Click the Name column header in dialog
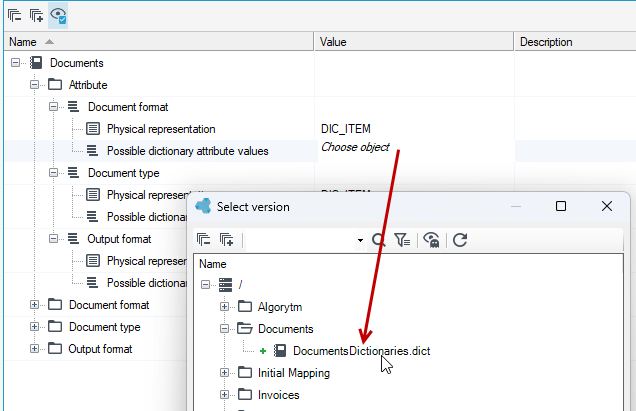This screenshot has width=636, height=411. pyautogui.click(x=213, y=264)
